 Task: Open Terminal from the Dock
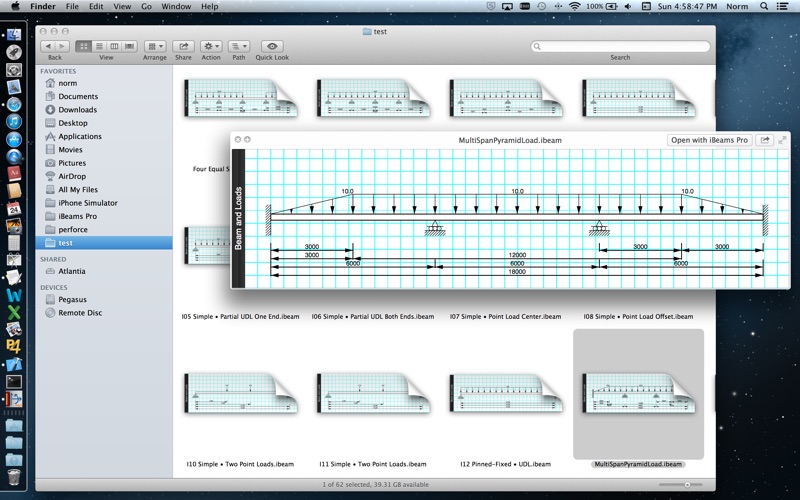click(x=14, y=381)
